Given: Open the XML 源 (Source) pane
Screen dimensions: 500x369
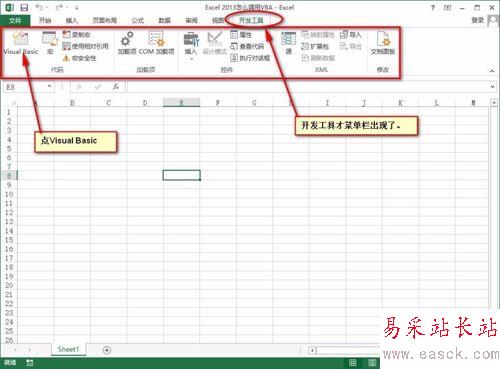Looking at the screenshot, I should 289,43.
